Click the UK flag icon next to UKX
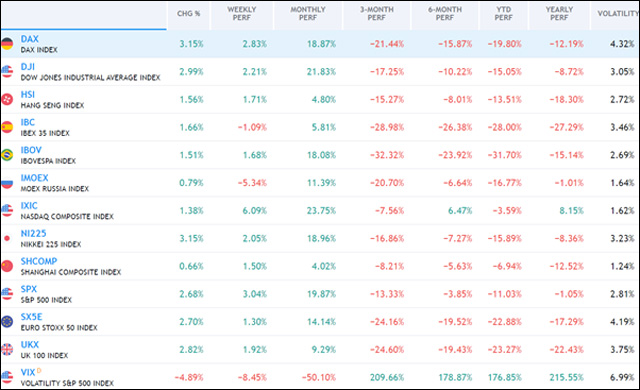 (x=7, y=349)
